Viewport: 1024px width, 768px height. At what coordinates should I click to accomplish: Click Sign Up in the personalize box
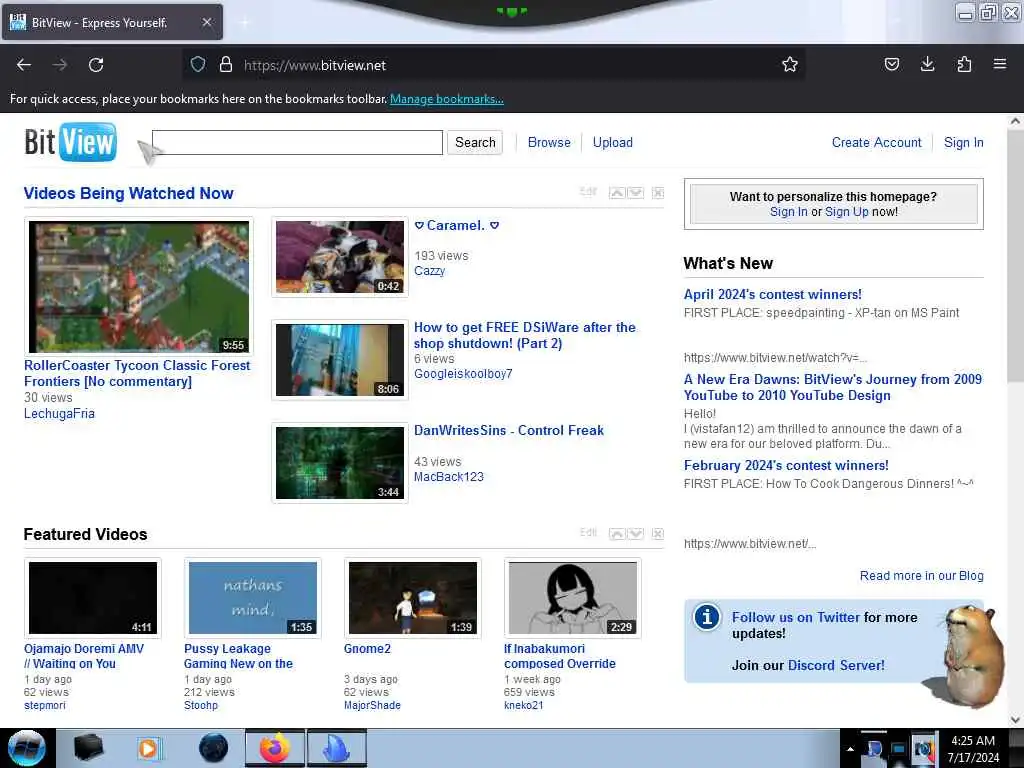tap(846, 212)
